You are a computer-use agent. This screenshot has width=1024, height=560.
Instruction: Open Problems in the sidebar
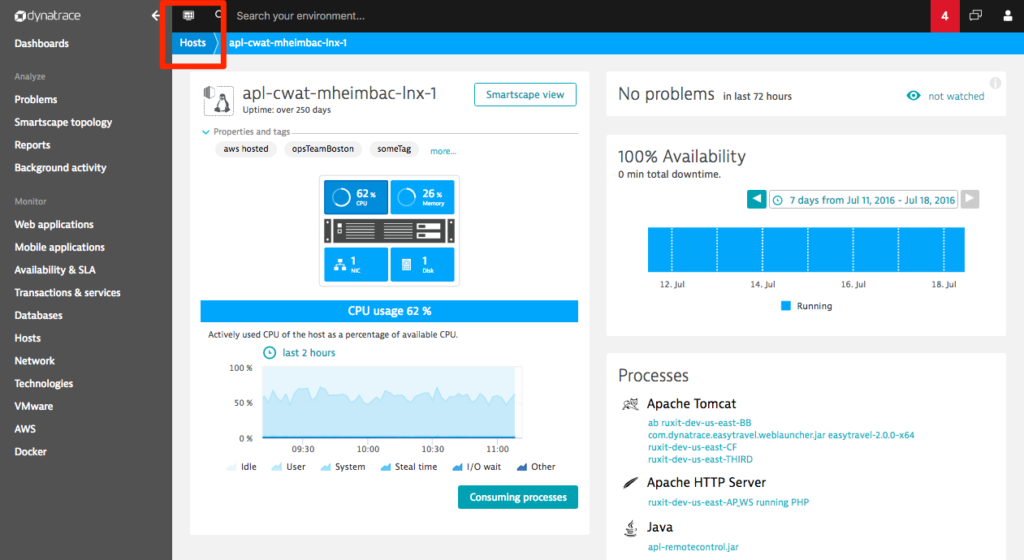point(36,99)
